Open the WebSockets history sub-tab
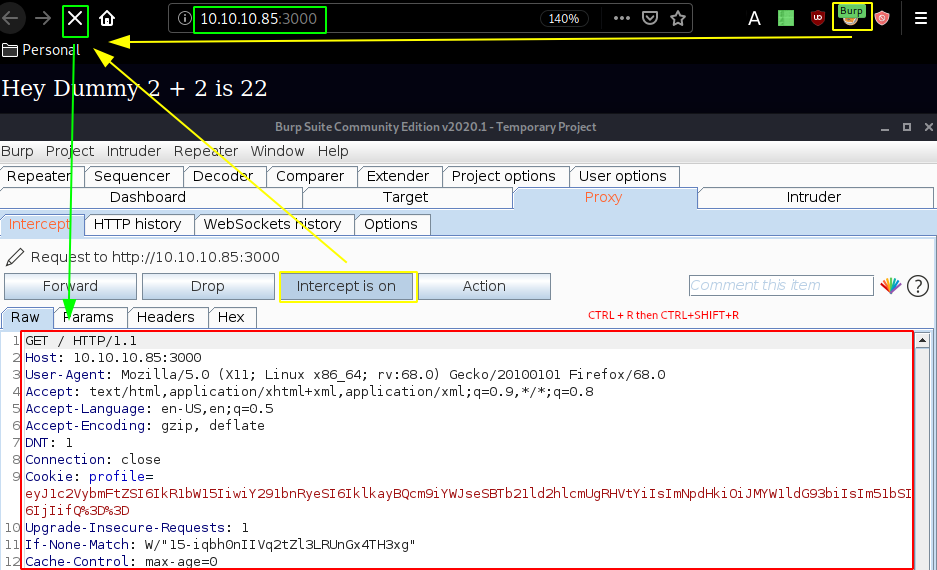The width and height of the screenshot is (937, 570). [x=272, y=224]
